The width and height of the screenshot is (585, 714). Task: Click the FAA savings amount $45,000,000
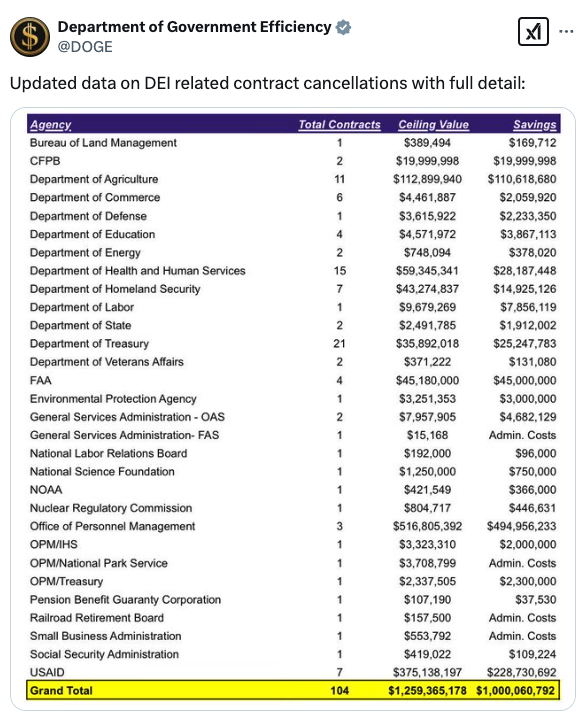(x=524, y=380)
